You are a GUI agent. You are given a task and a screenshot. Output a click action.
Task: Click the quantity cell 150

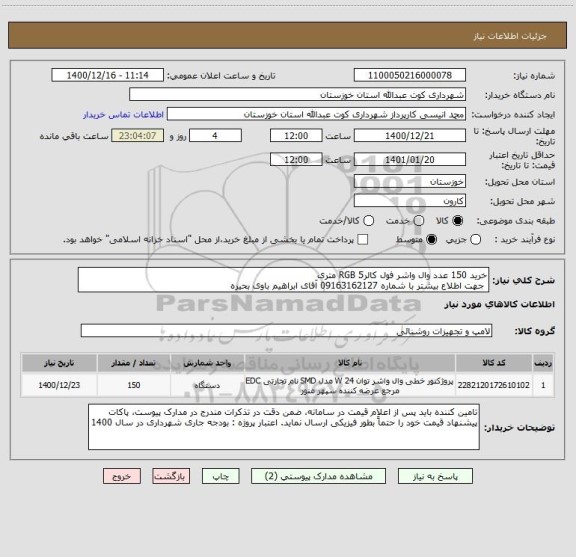(x=134, y=385)
